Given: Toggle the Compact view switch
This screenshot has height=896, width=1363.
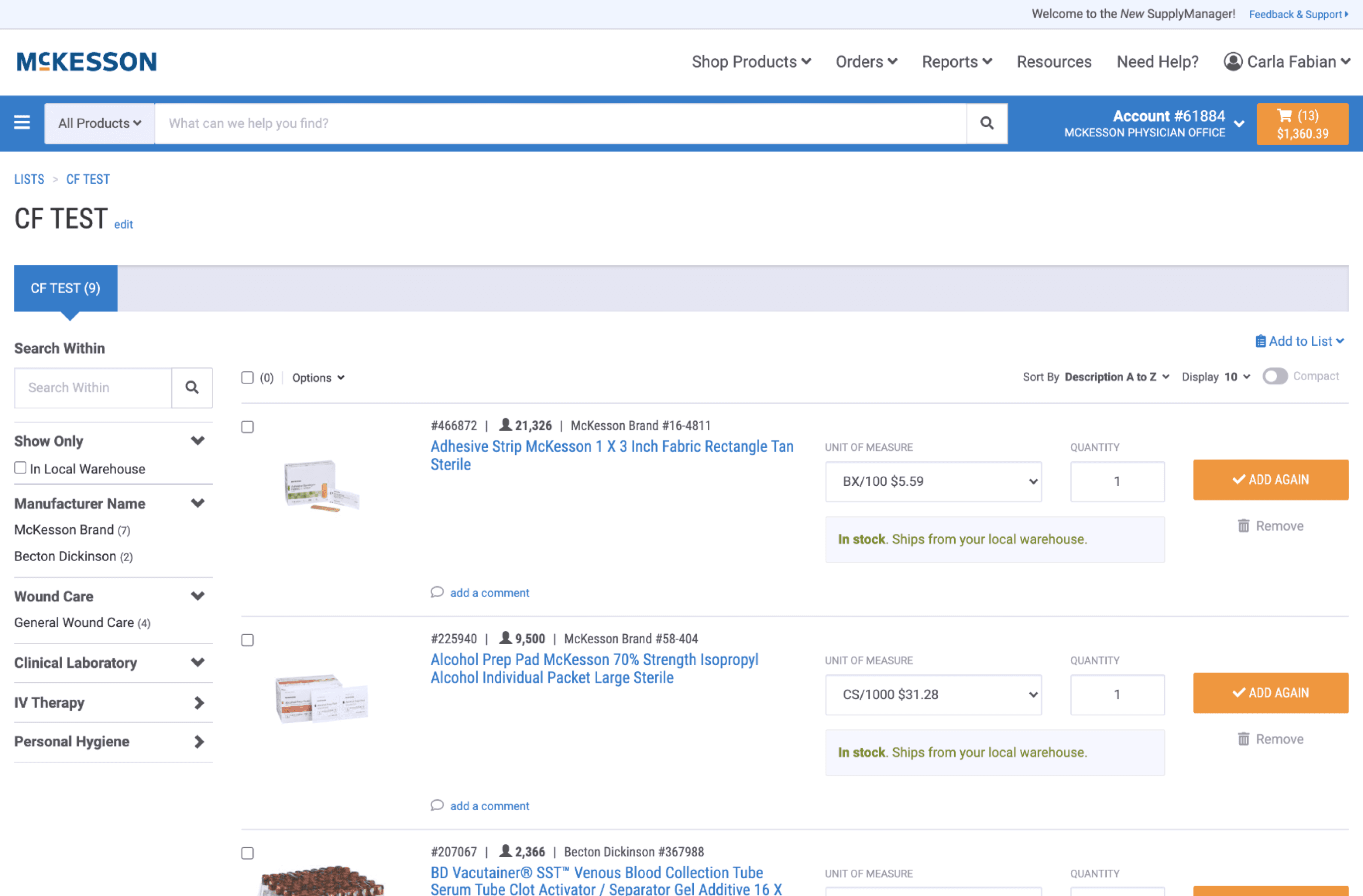Looking at the screenshot, I should coord(1275,376).
